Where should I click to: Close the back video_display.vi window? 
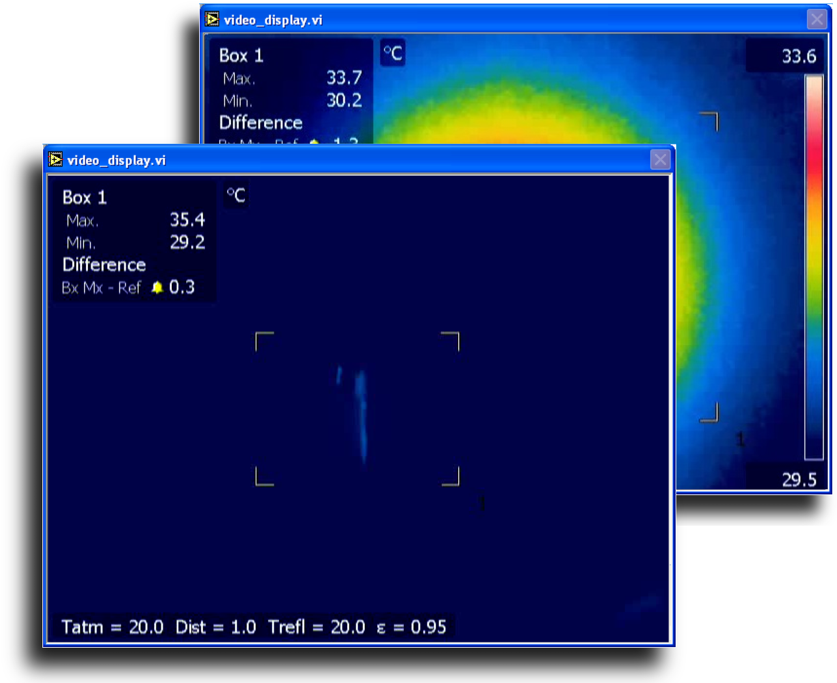point(816,20)
